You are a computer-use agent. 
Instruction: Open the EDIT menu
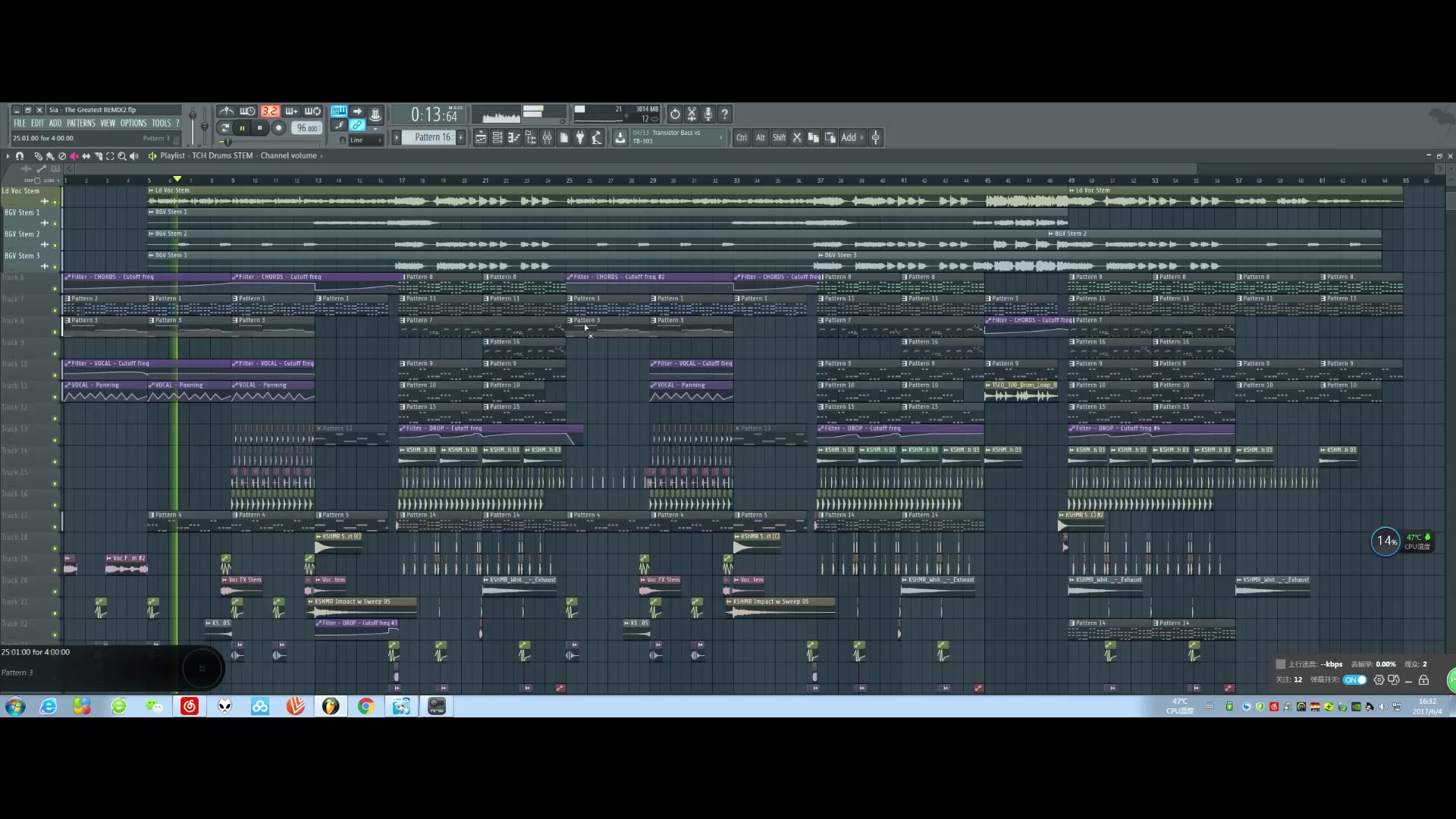37,123
